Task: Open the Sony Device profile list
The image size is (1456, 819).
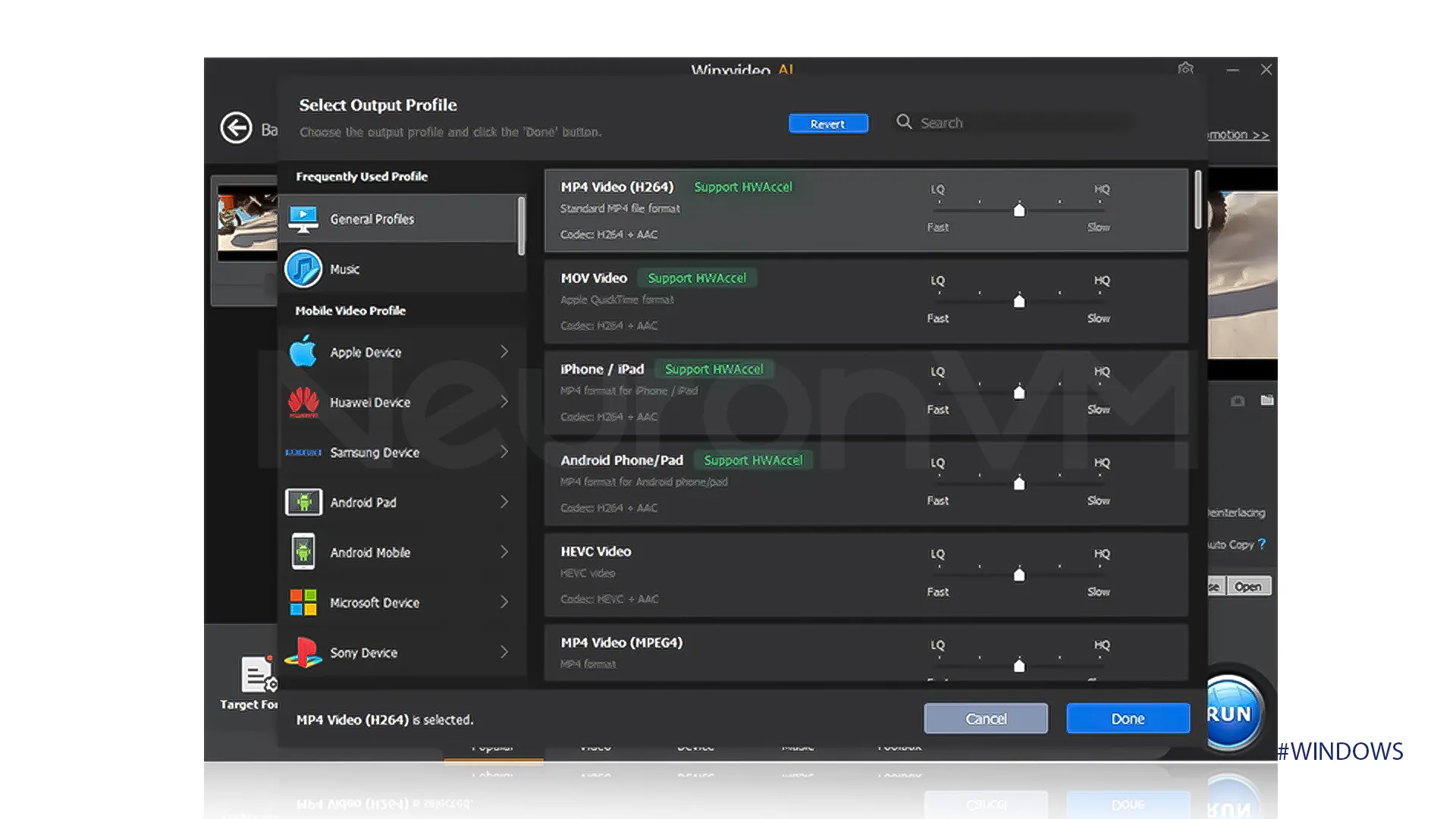Action: pos(402,652)
